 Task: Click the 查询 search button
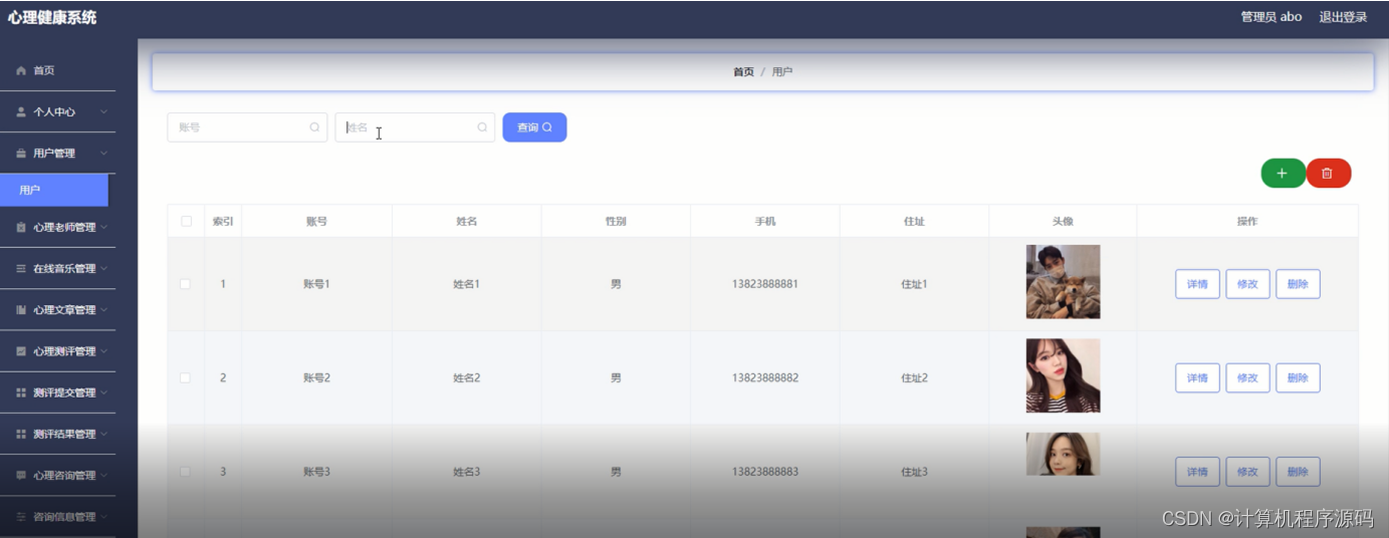click(534, 127)
